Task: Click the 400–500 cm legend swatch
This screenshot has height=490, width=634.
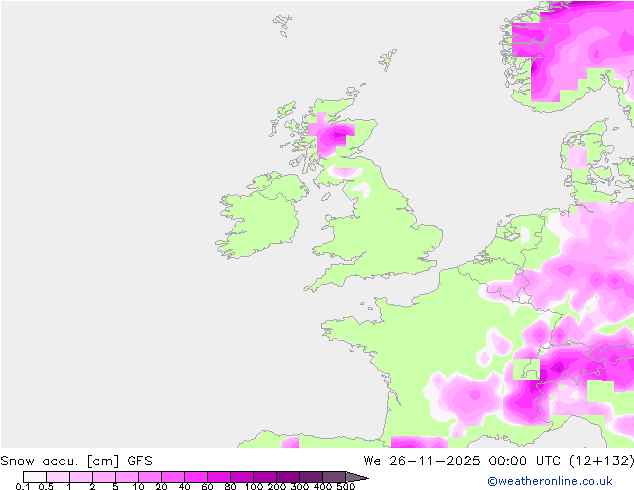Action: (334, 477)
